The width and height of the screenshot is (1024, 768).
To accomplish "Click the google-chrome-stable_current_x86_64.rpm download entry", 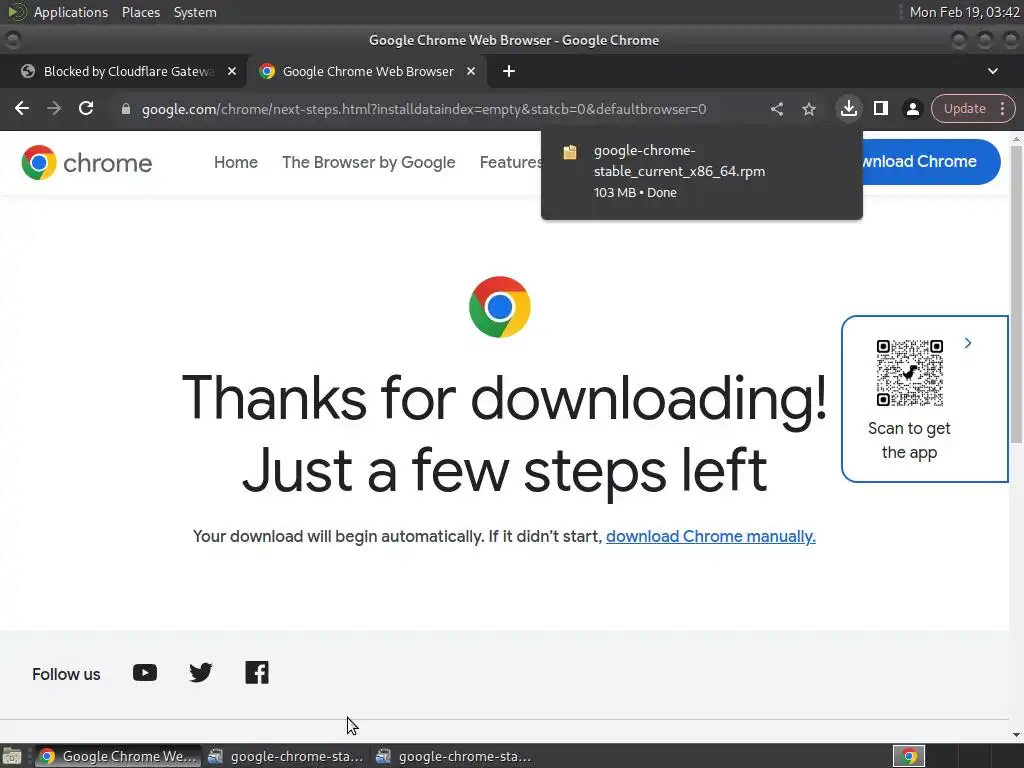I will 701,171.
